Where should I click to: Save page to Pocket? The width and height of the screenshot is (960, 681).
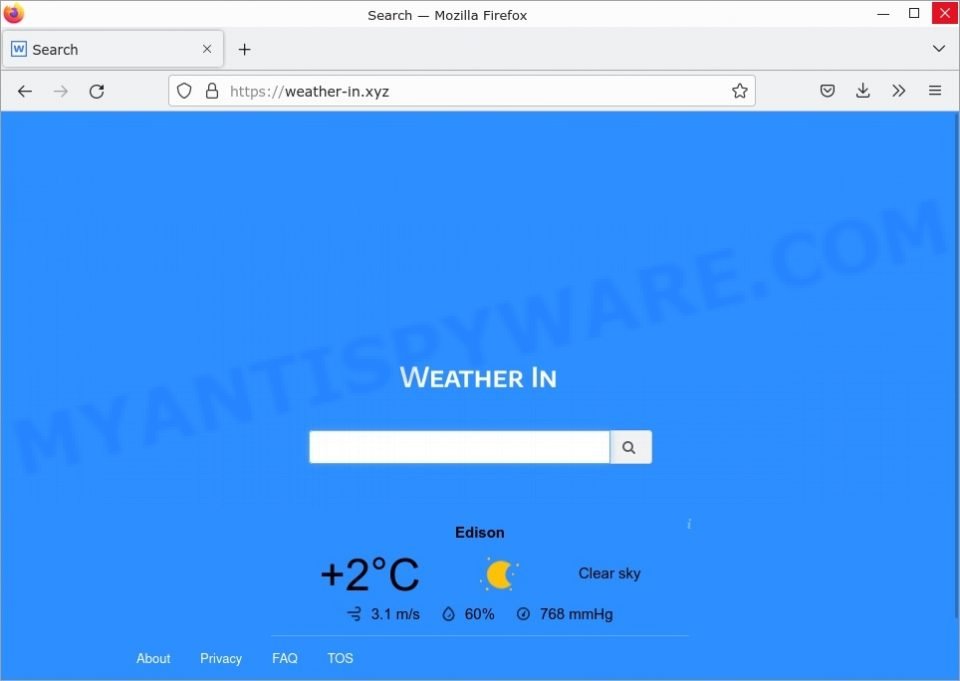coord(827,91)
